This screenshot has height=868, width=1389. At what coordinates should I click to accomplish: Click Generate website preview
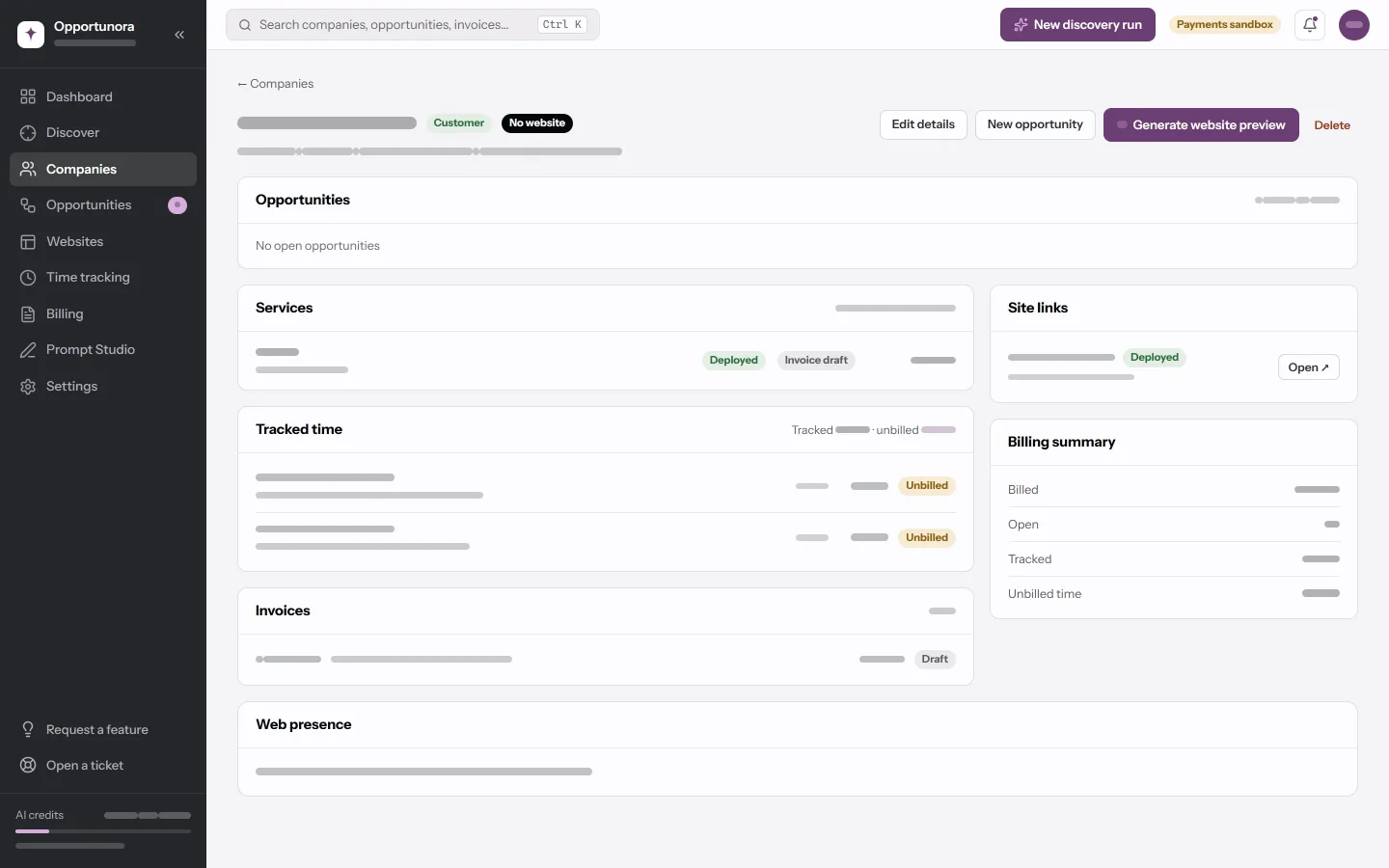pos(1201,124)
